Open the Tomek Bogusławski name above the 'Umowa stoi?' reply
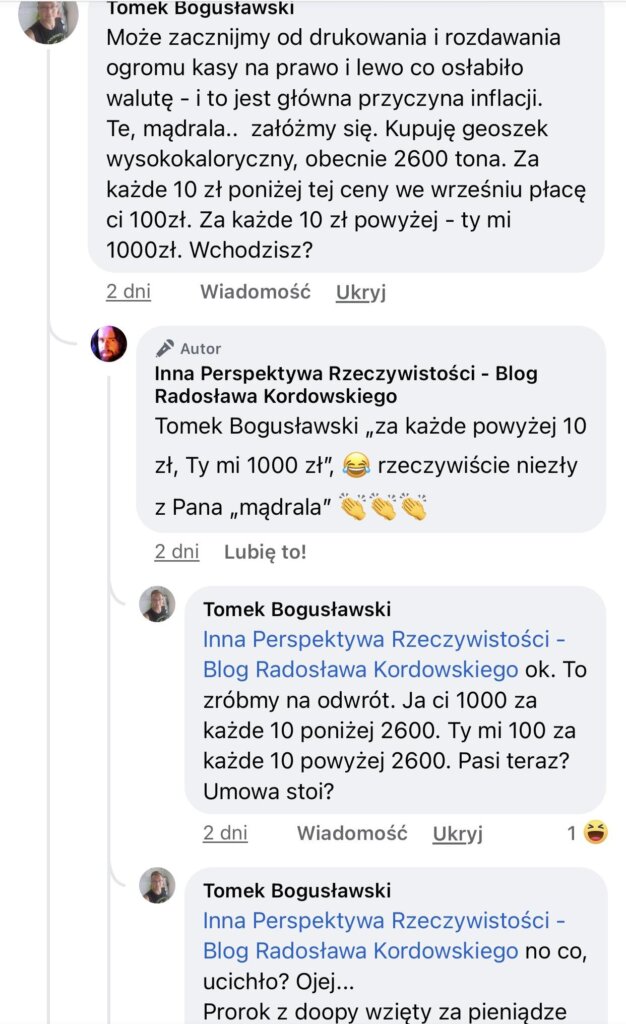 click(x=297, y=609)
